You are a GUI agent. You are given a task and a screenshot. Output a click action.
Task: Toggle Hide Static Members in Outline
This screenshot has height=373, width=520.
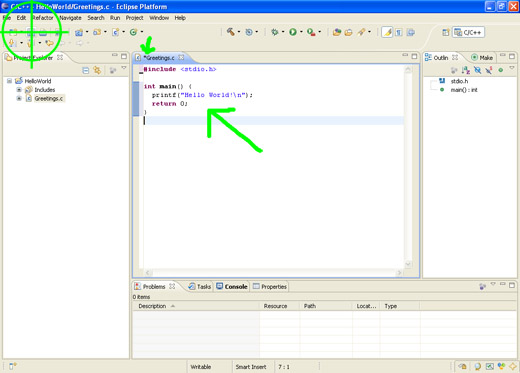coord(489,70)
